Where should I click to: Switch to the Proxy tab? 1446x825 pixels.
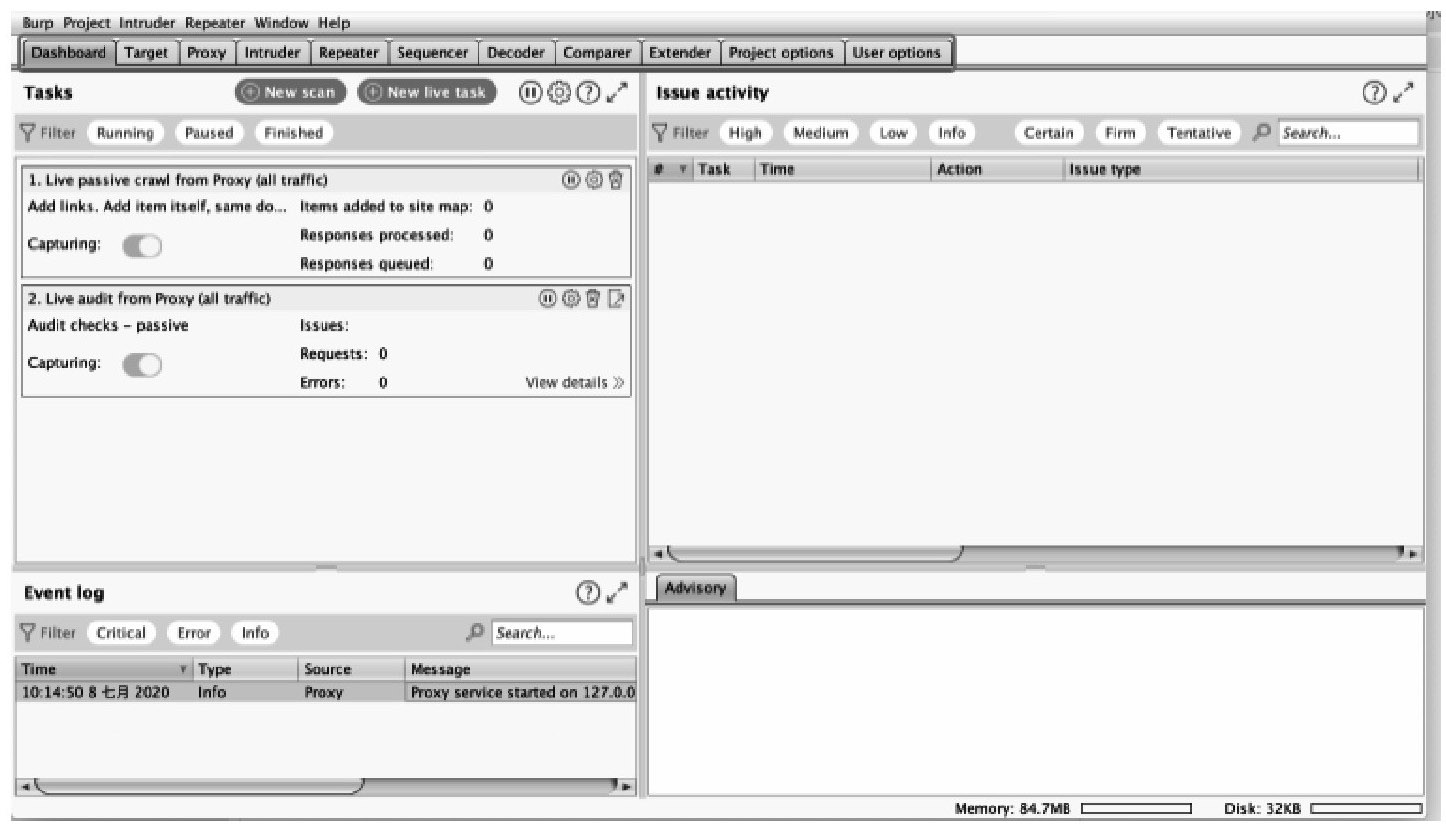point(207,53)
